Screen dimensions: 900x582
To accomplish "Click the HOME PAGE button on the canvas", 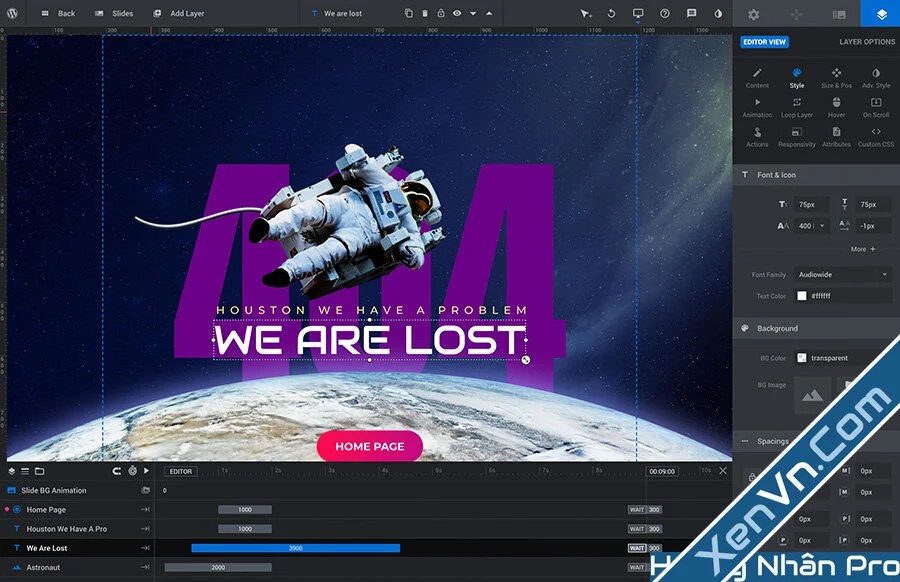I will pyautogui.click(x=370, y=446).
